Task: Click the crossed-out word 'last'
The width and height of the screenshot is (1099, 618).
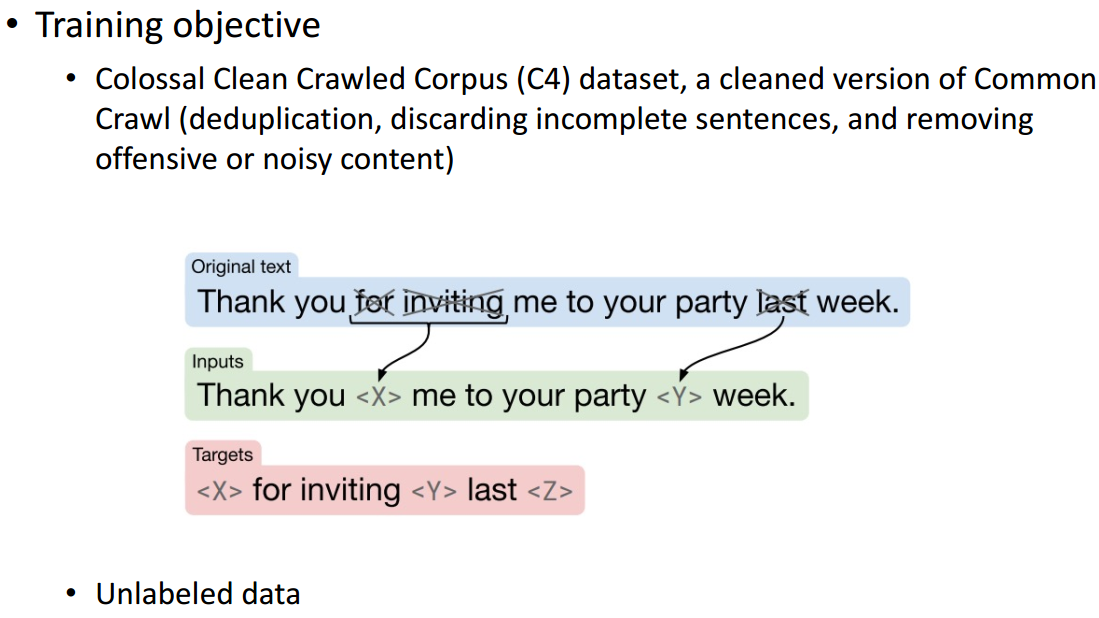Action: coord(782,302)
